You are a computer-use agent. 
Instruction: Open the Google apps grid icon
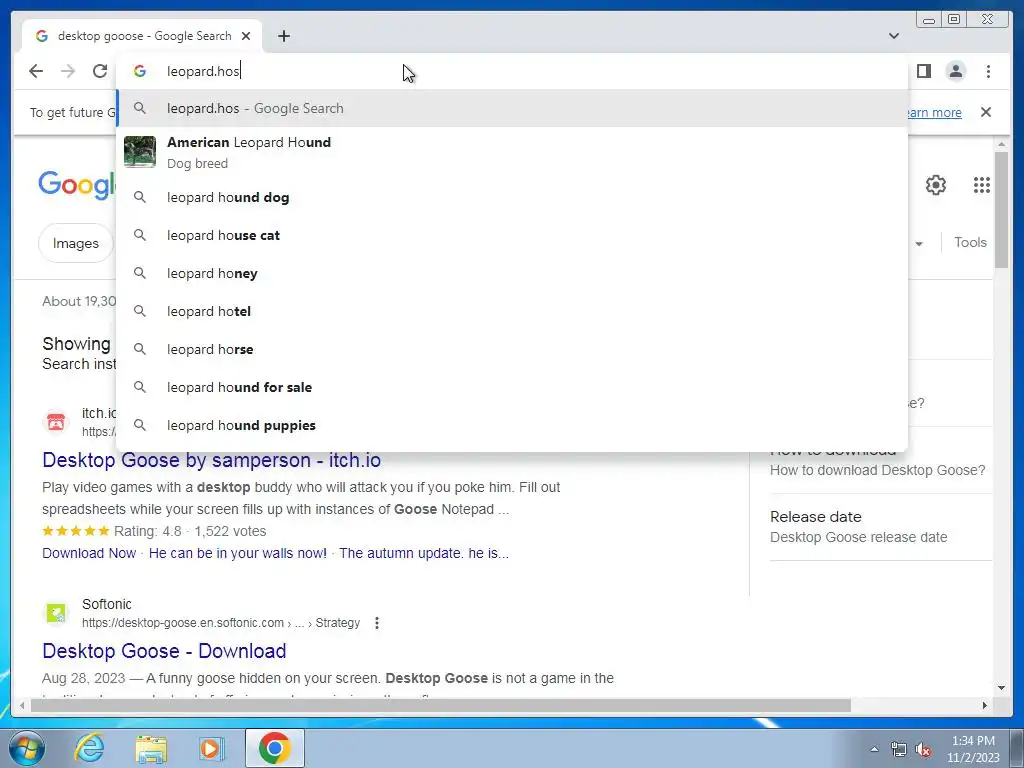coord(982,185)
